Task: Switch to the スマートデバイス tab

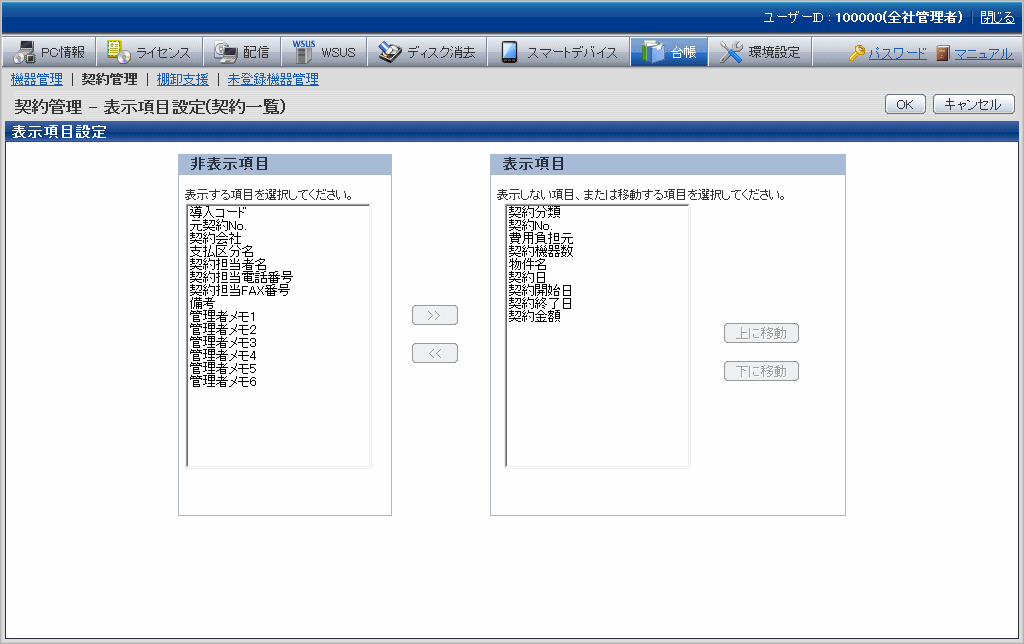Action: pyautogui.click(x=558, y=52)
